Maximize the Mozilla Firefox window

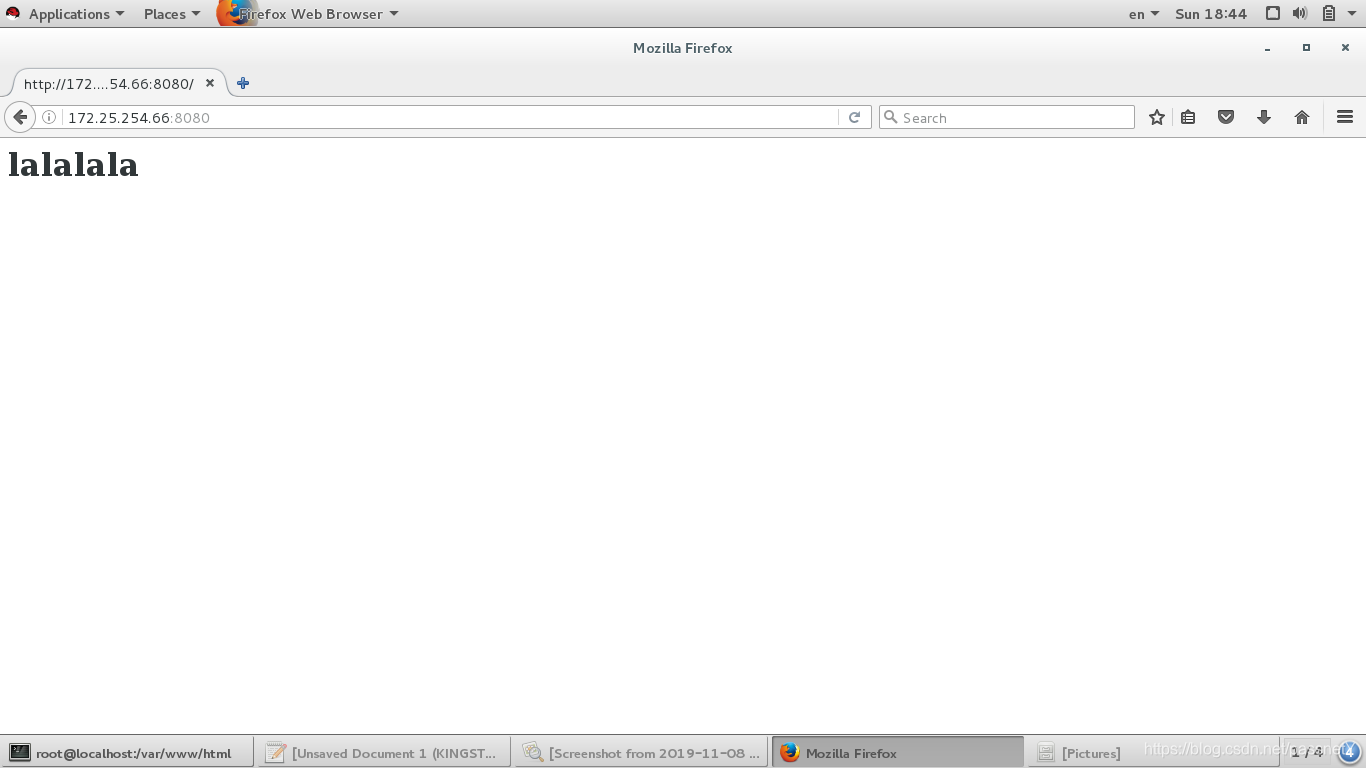[1306, 48]
